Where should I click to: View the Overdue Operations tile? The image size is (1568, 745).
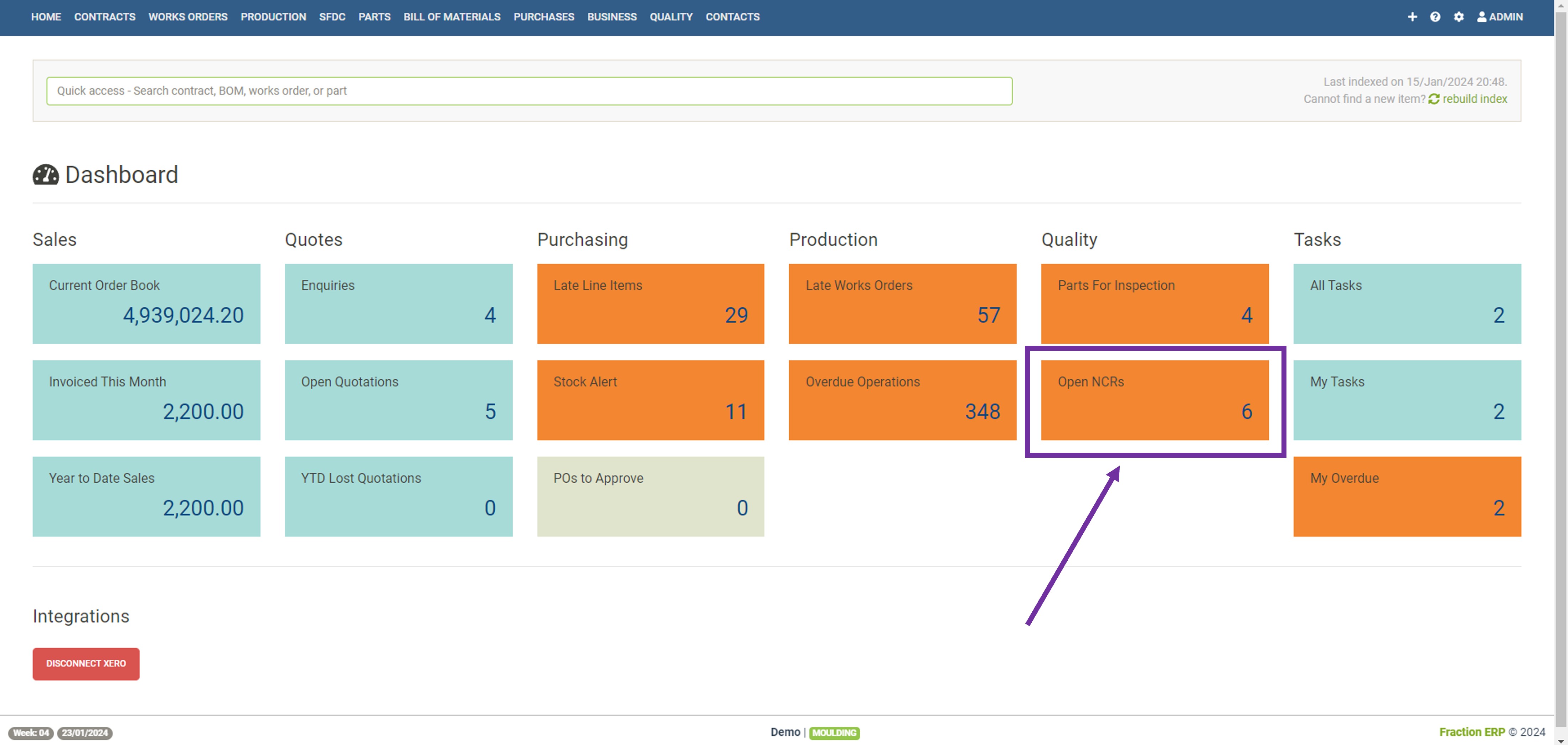(902, 400)
